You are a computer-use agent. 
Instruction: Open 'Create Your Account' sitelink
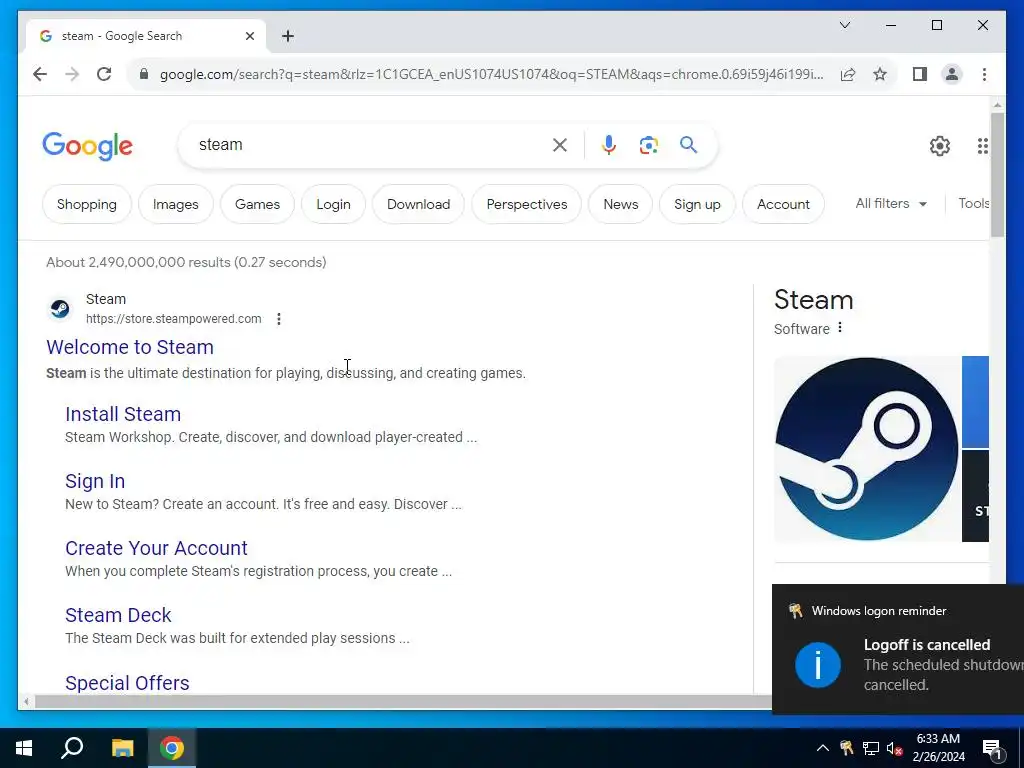156,548
